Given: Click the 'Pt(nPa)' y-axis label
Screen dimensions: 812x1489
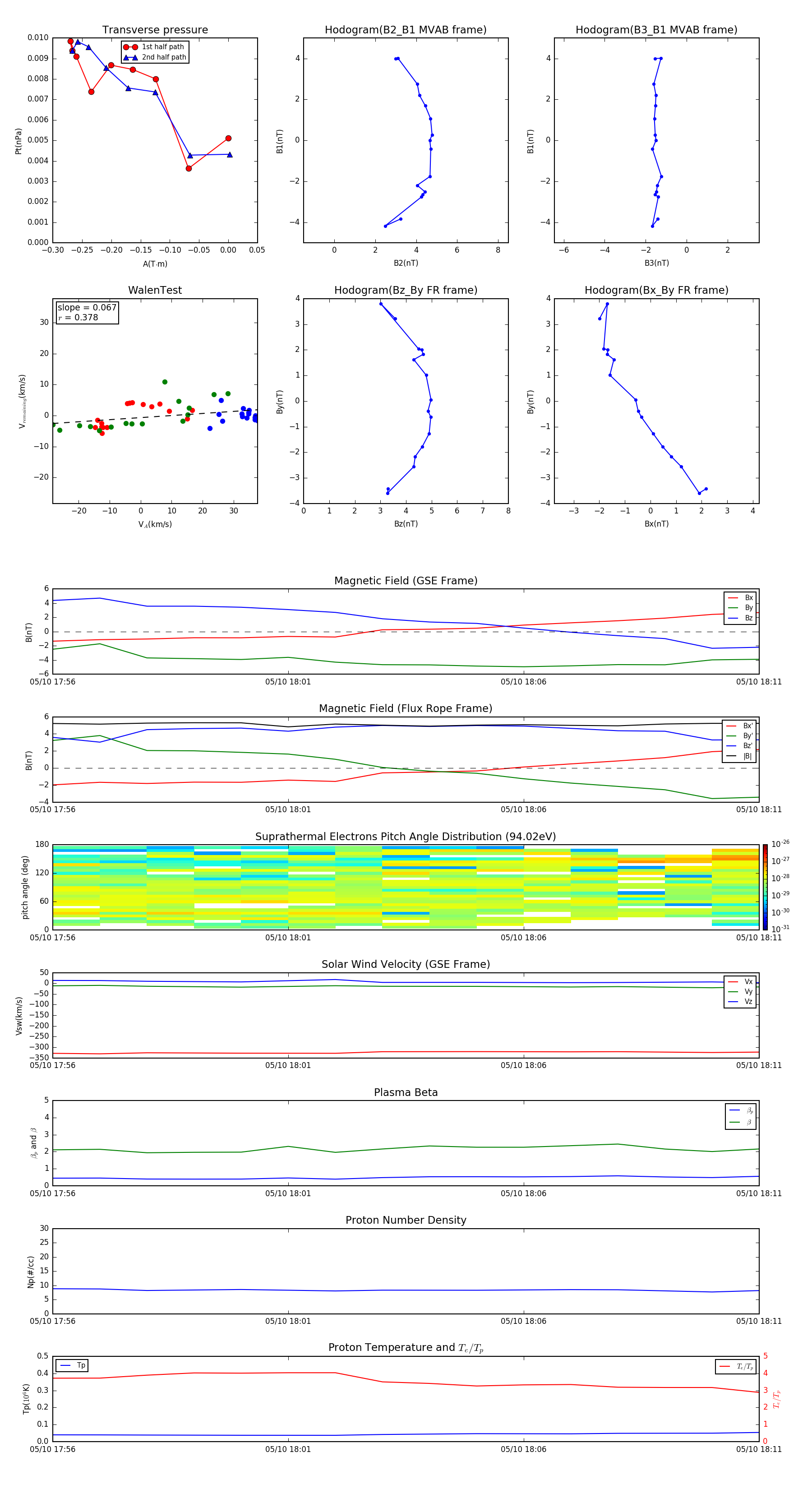Looking at the screenshot, I should [x=18, y=140].
